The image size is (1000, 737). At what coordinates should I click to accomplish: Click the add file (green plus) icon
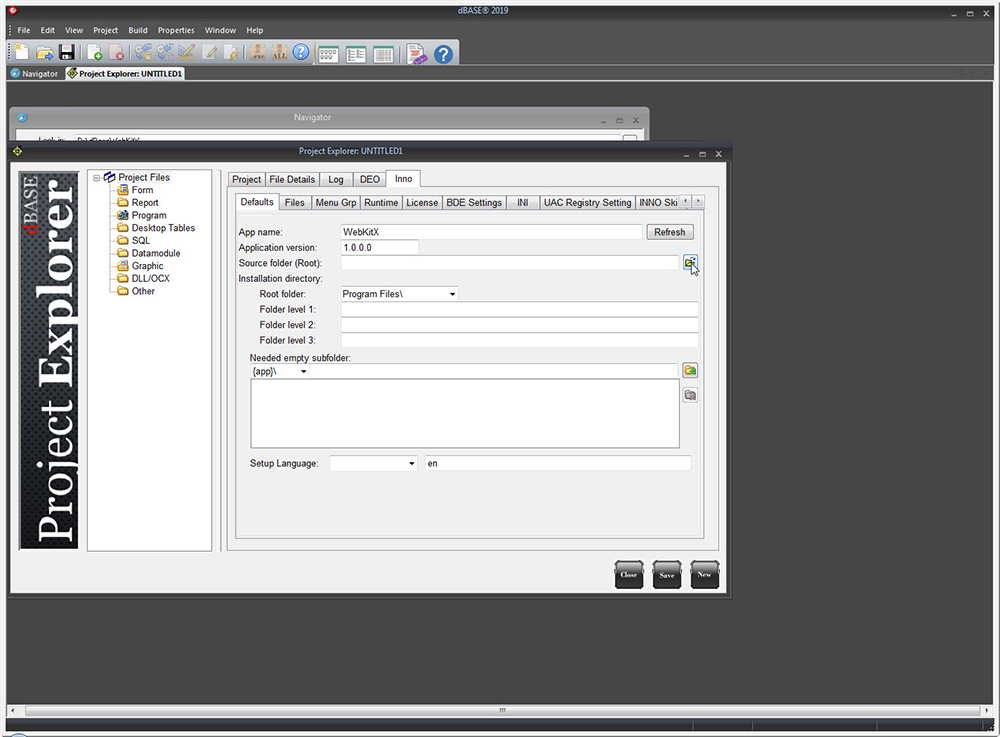click(94, 52)
